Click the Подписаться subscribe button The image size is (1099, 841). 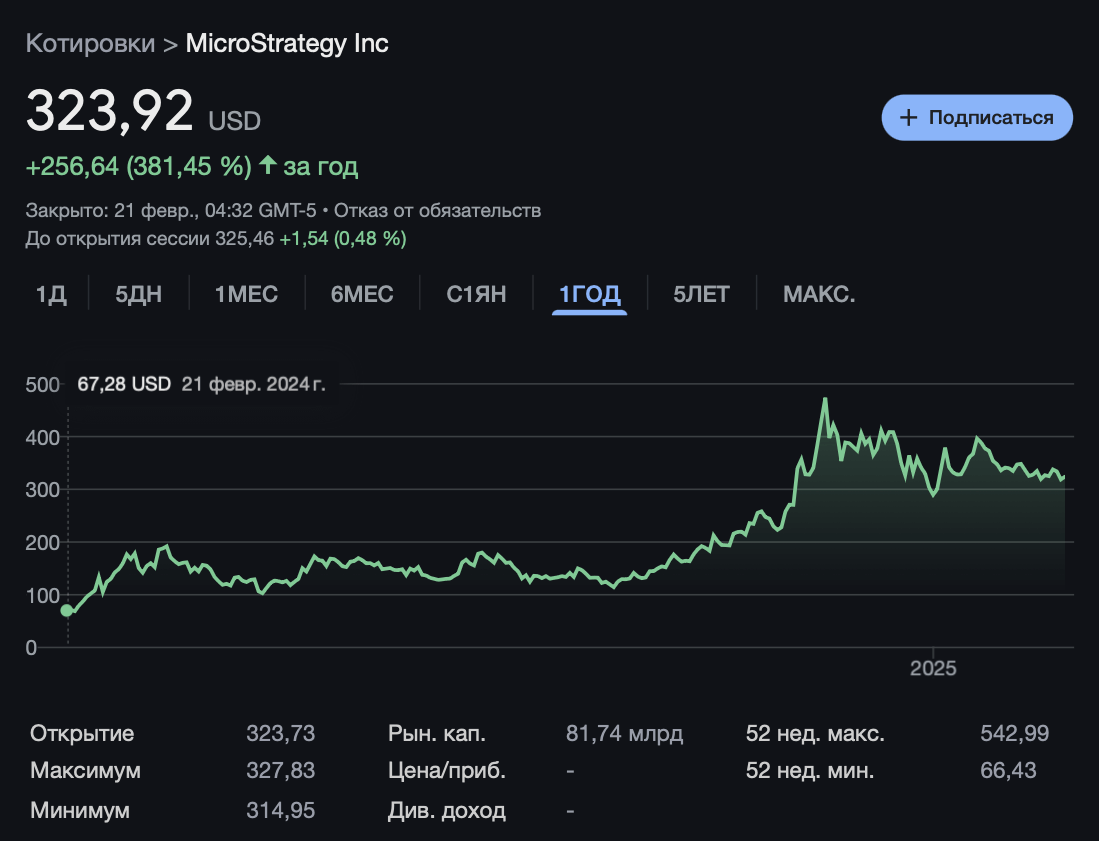point(977,118)
